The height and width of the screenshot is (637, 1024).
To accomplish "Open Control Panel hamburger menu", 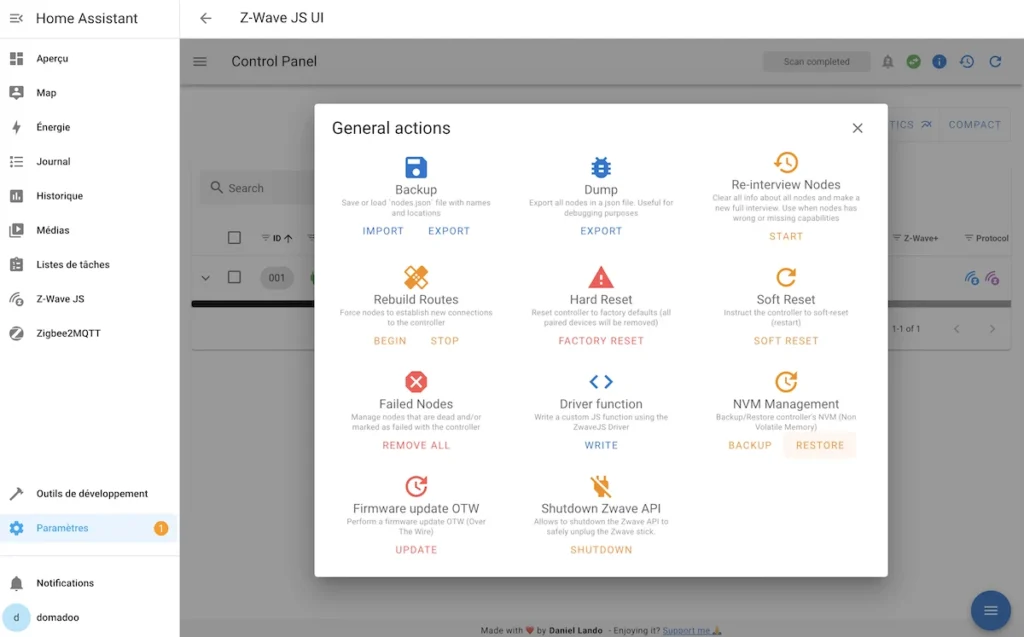I will tap(200, 61).
